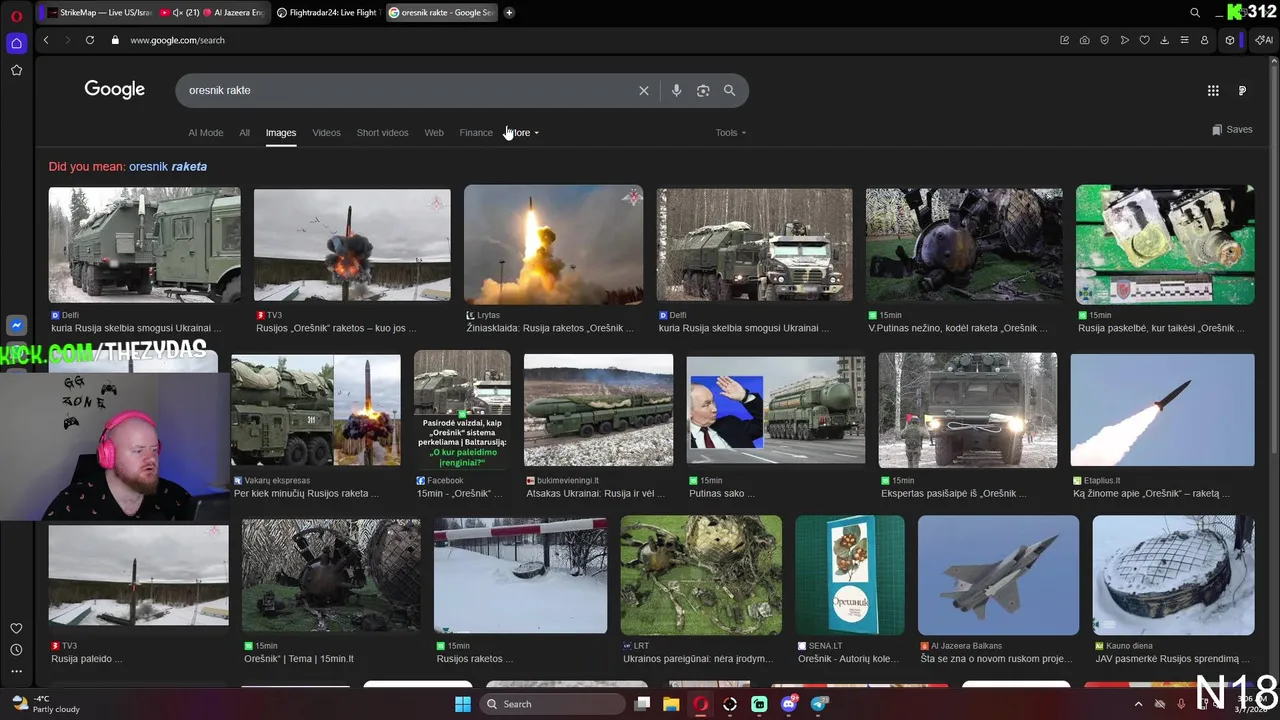
Task: Open File Explorer from the taskbar
Action: tap(671, 704)
